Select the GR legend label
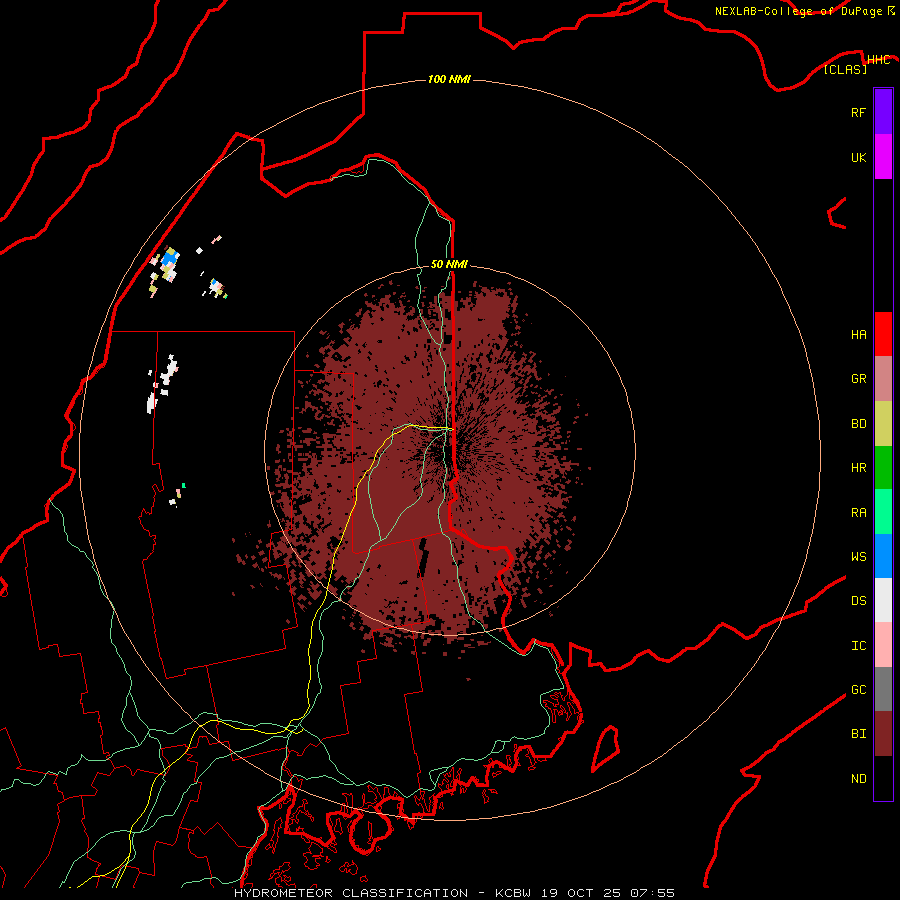The height and width of the screenshot is (900, 900). (x=858, y=378)
